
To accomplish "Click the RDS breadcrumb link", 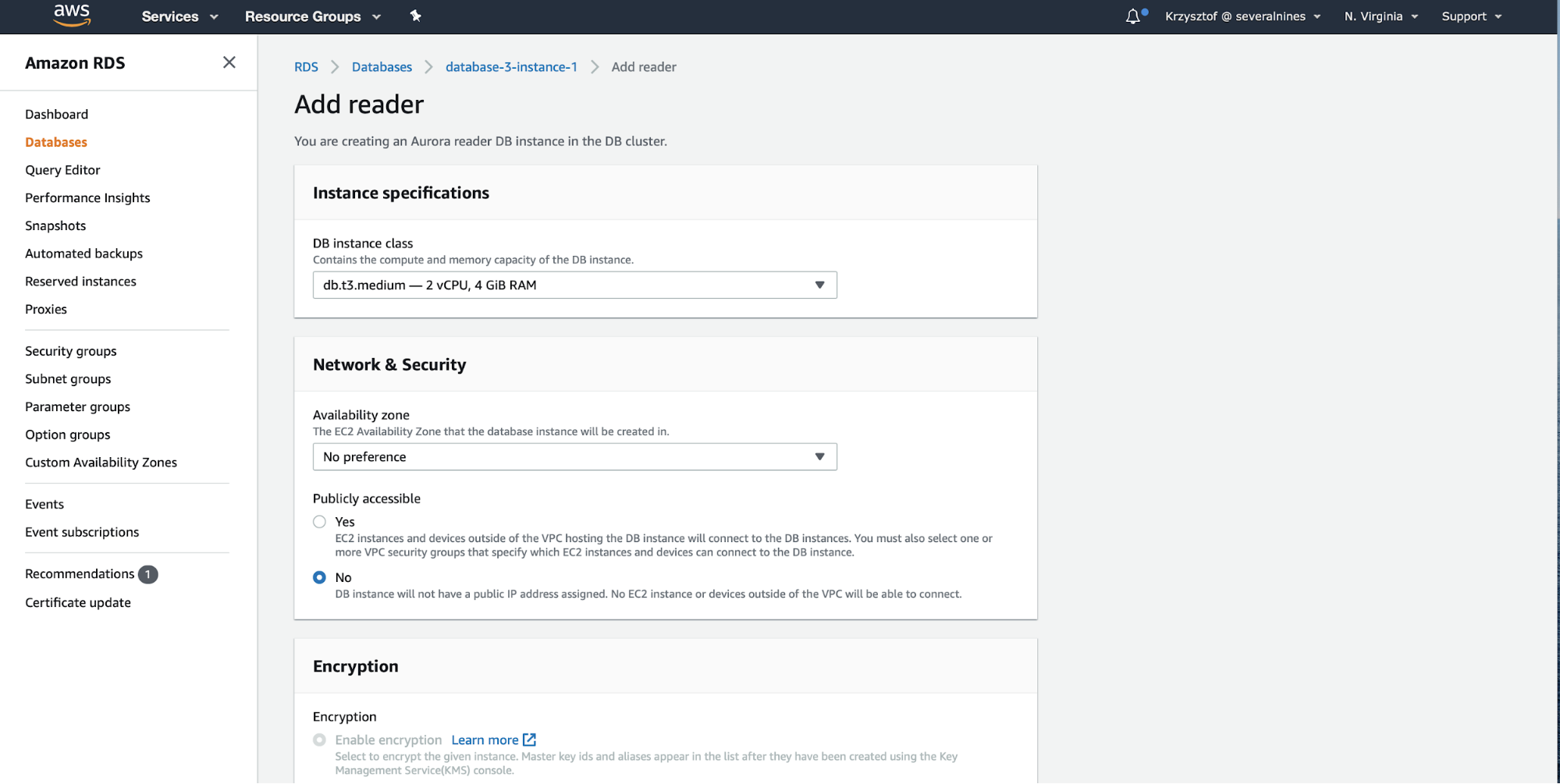I will pos(306,67).
